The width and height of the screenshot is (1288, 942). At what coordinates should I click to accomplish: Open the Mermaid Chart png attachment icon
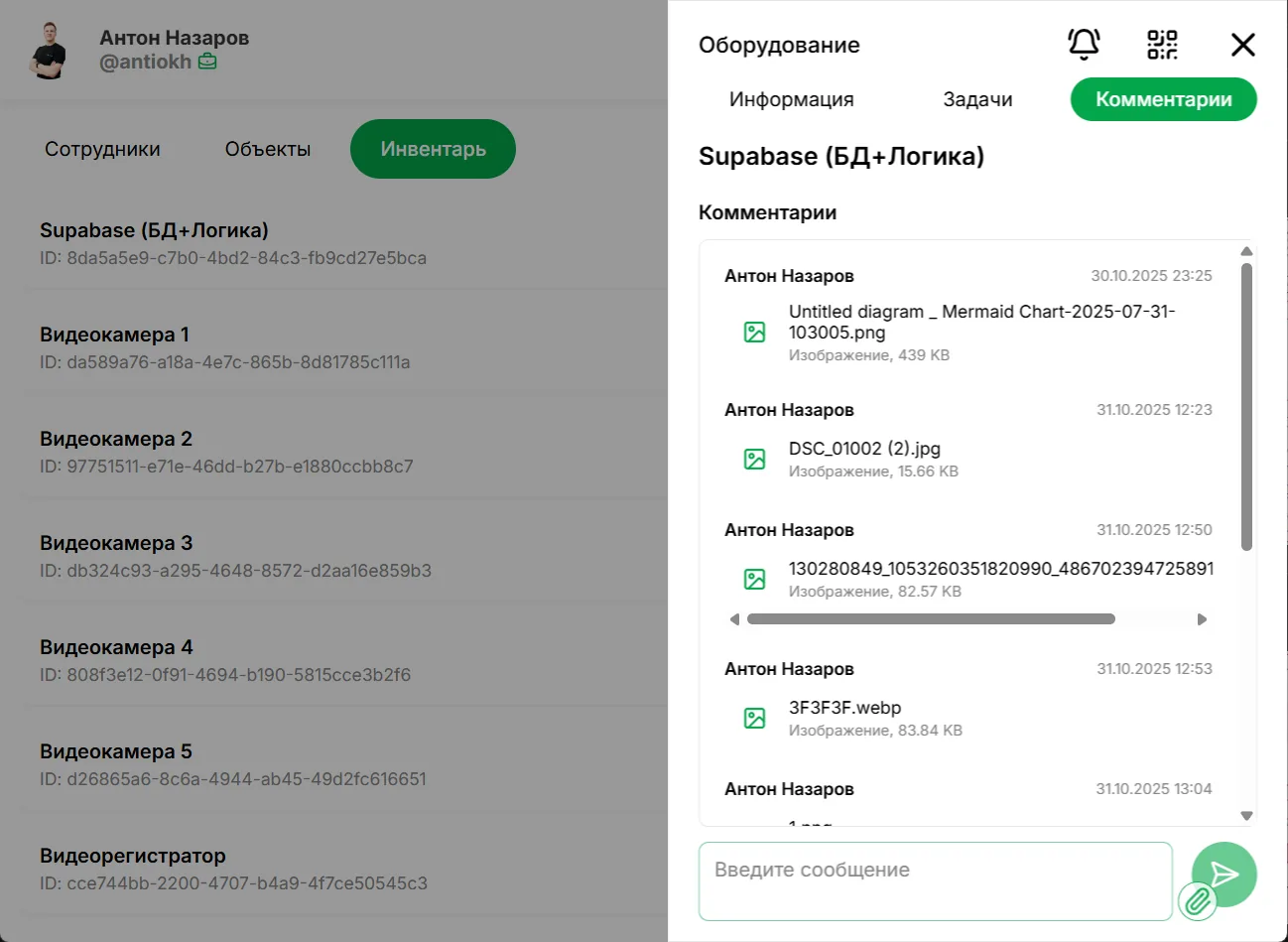click(754, 331)
